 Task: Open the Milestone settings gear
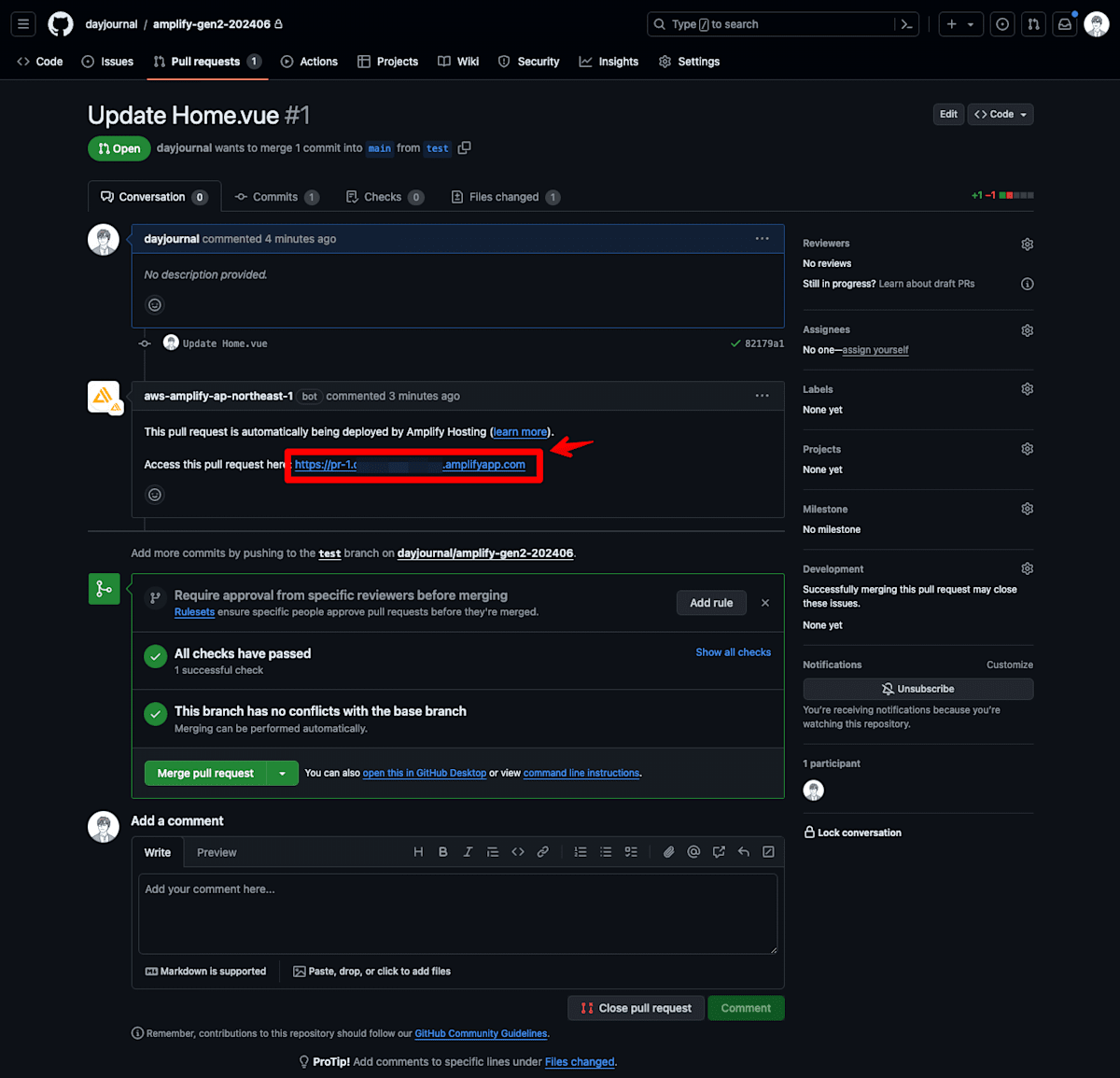(1027, 509)
